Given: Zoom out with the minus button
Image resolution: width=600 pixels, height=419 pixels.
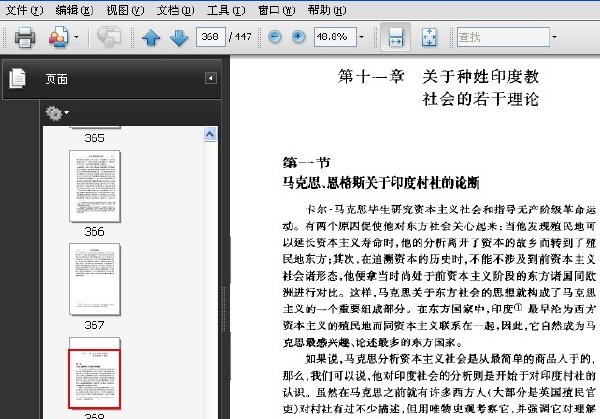Looking at the screenshot, I should [275, 37].
